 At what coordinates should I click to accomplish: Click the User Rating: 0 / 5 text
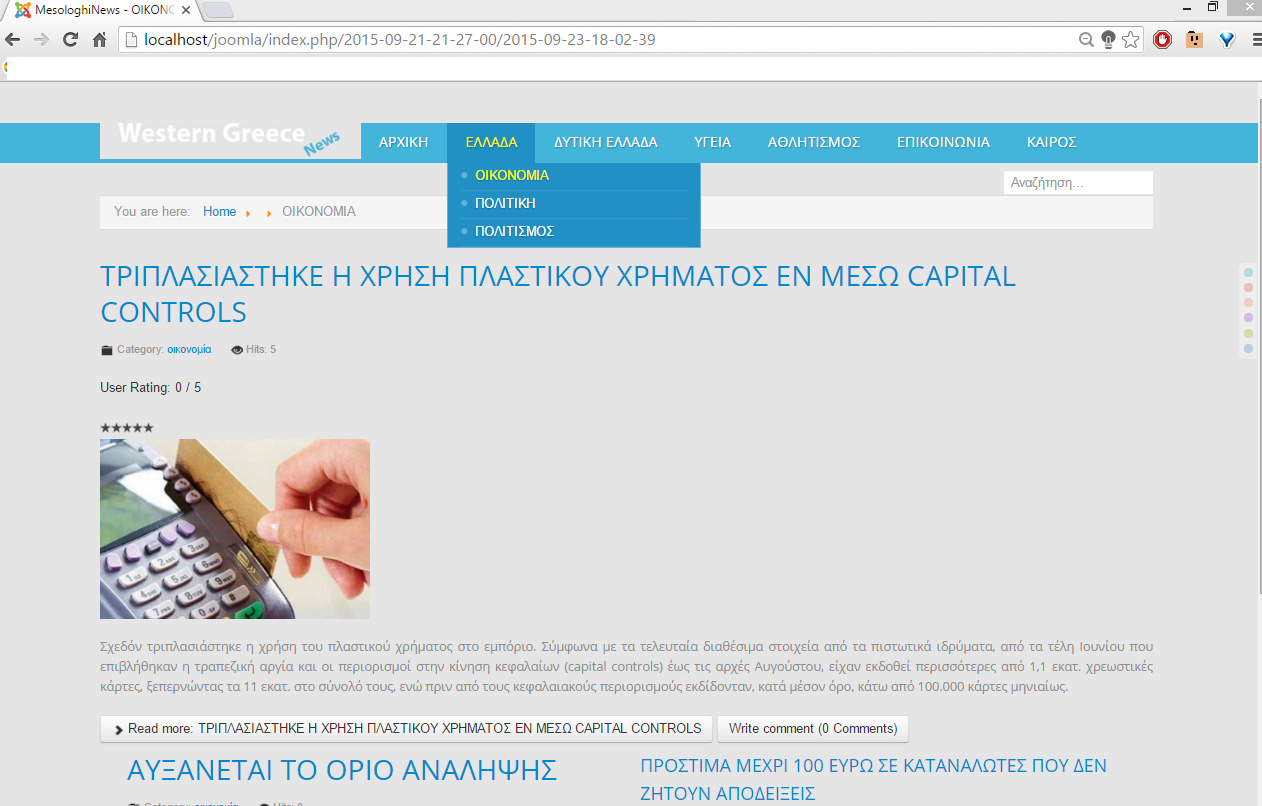(151, 388)
